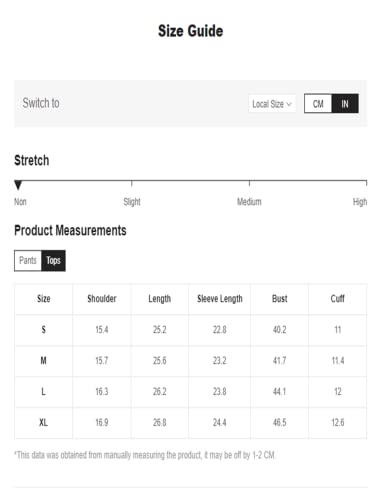Click the Size column header
Image resolution: width=375 pixels, height=500 pixels.
tap(44, 299)
